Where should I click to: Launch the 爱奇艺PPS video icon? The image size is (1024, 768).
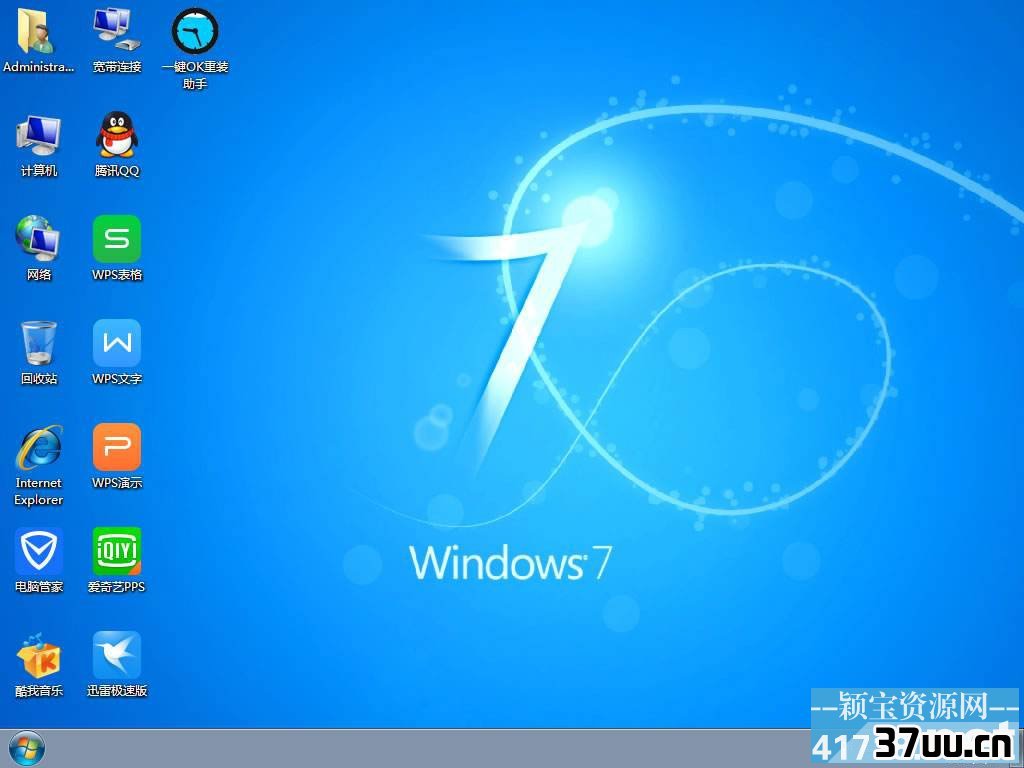point(117,551)
